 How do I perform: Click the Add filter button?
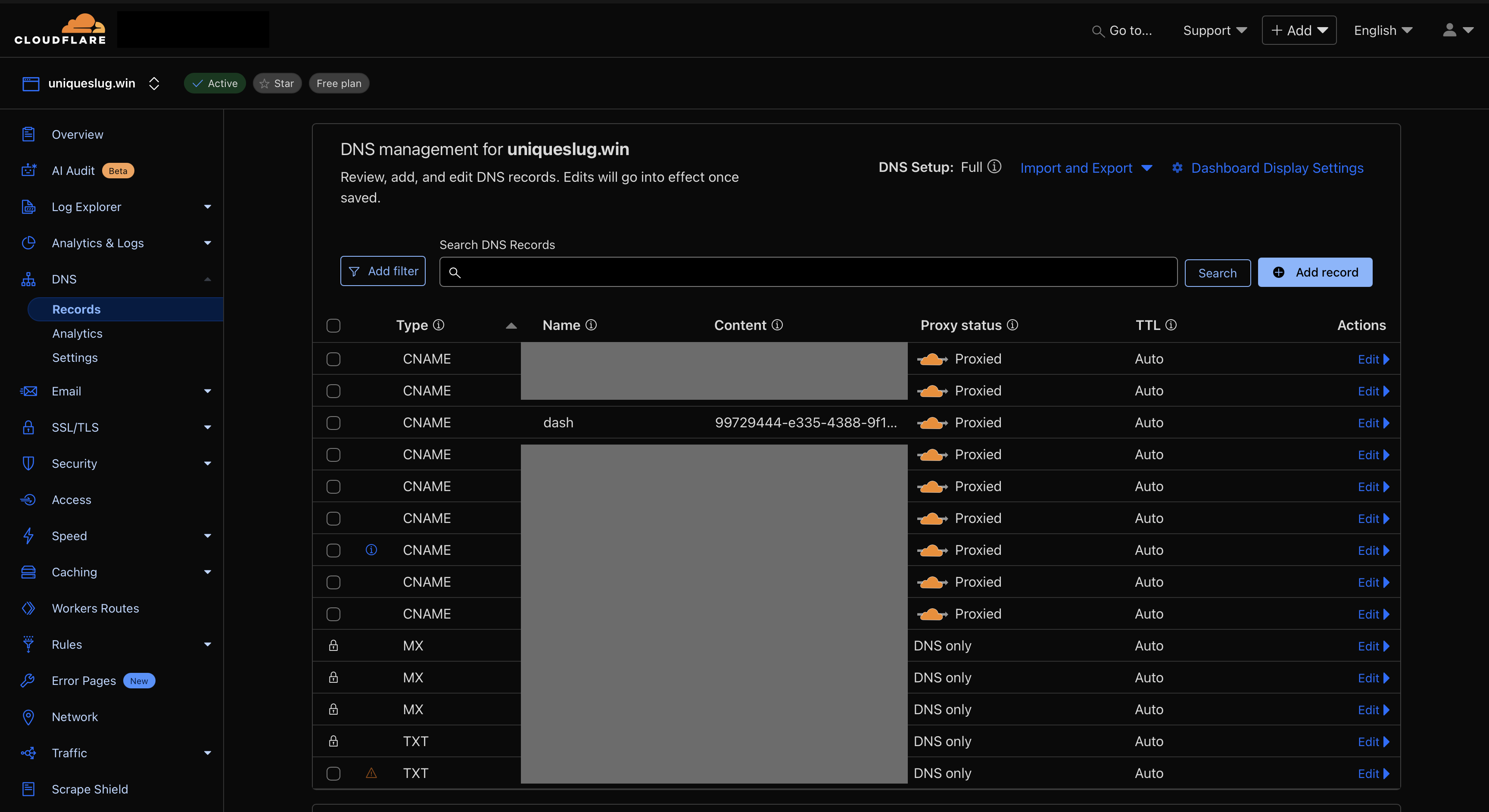pyautogui.click(x=383, y=271)
